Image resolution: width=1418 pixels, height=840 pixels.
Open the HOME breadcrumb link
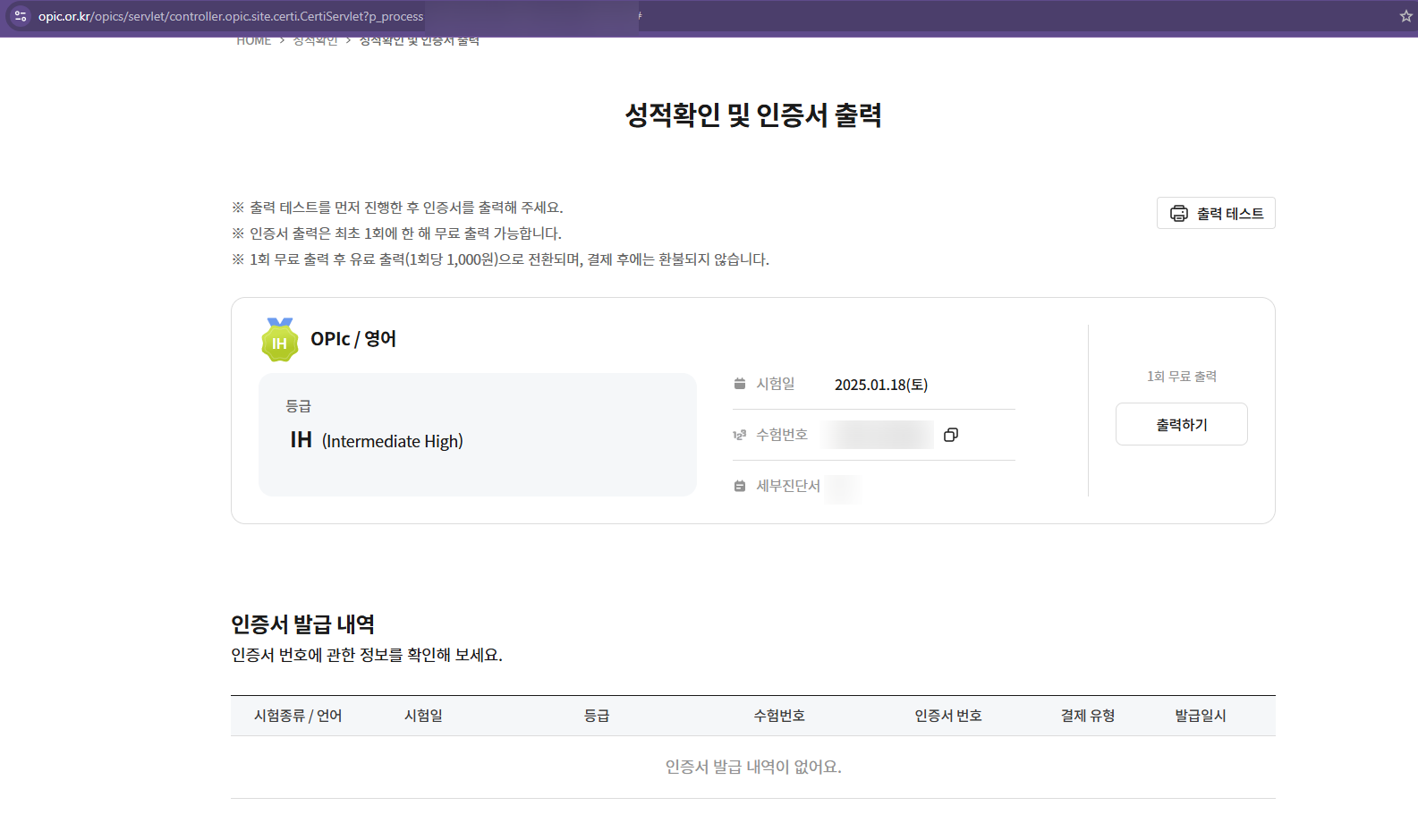[253, 41]
